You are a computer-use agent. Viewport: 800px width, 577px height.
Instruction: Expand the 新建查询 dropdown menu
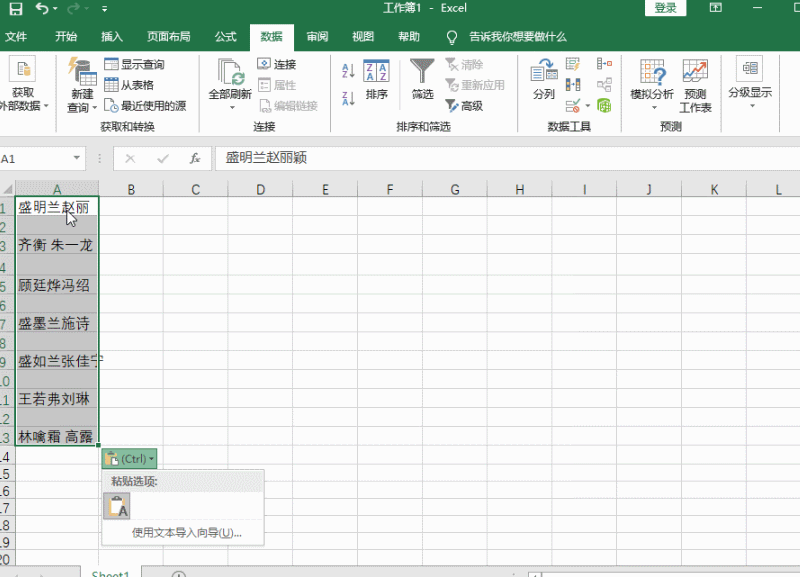[80, 90]
